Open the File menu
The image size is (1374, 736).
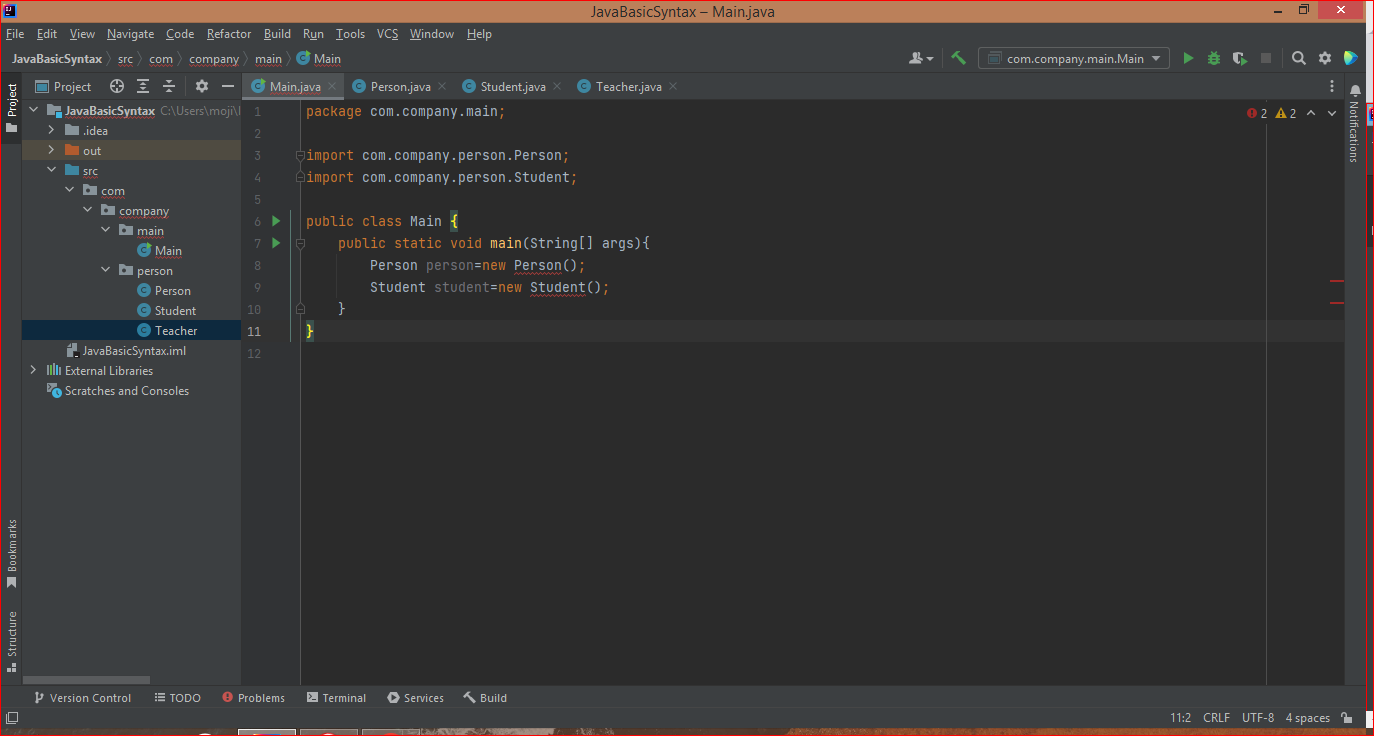14,34
